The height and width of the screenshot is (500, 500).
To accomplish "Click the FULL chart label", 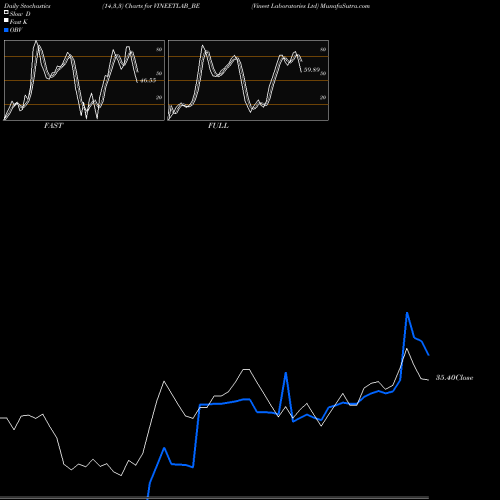I will coord(218,126).
